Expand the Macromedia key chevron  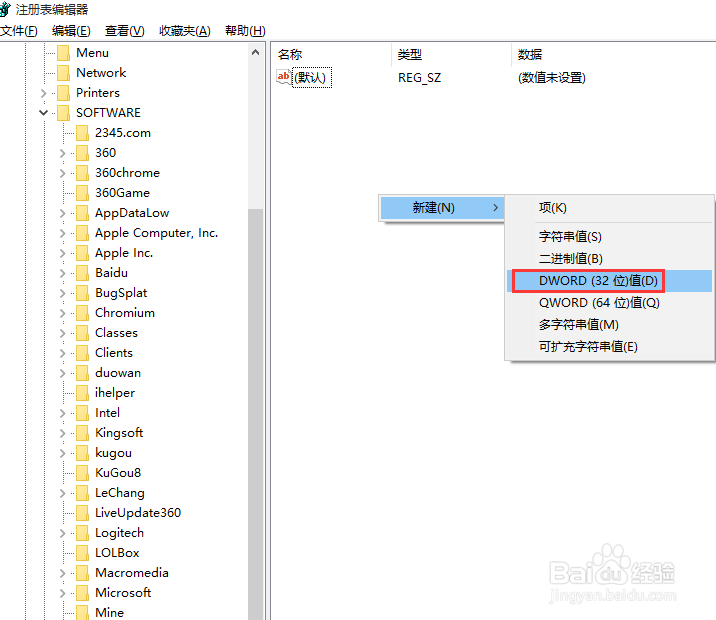(63, 573)
